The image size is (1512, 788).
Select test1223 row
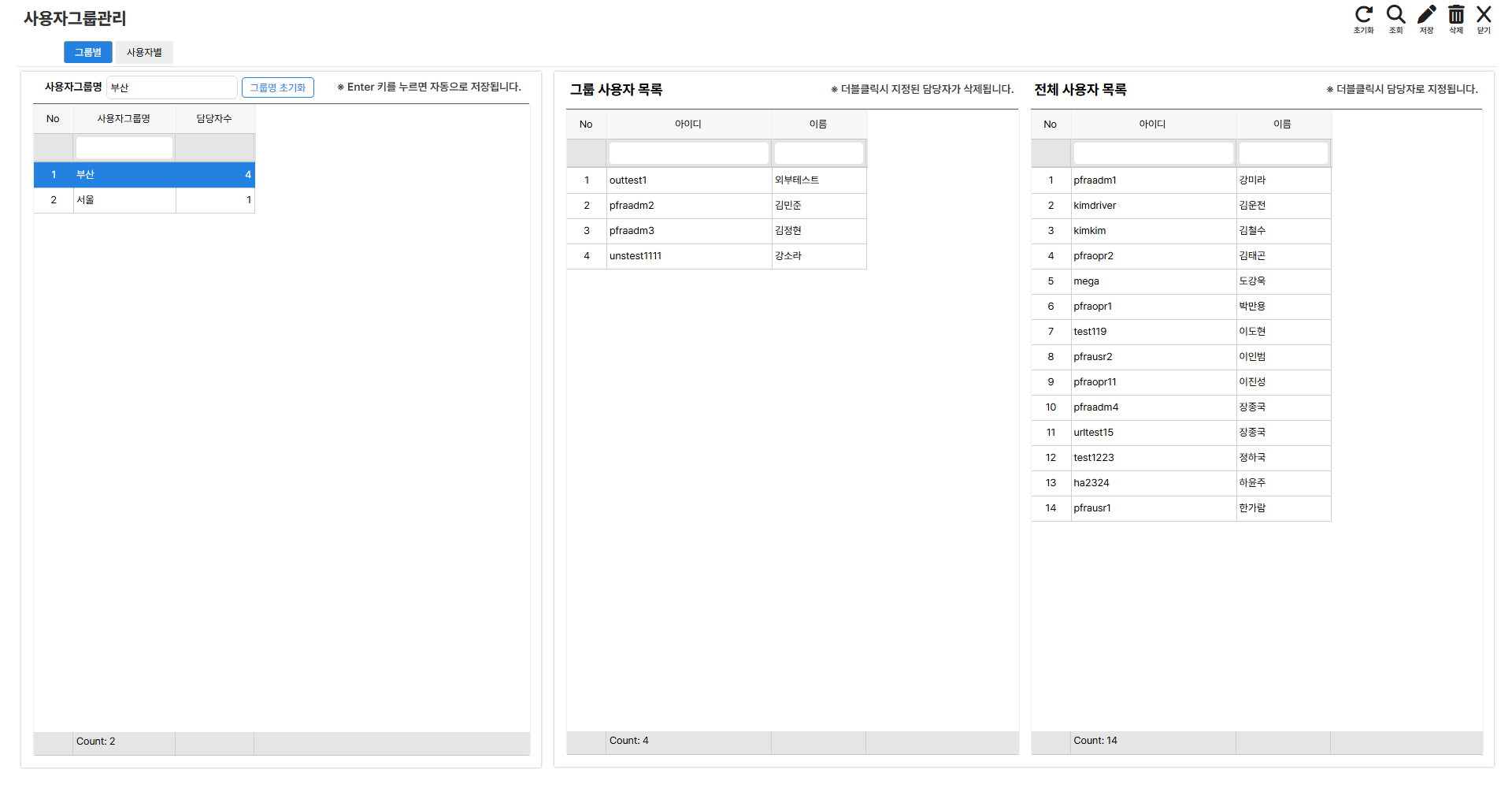click(x=1181, y=458)
